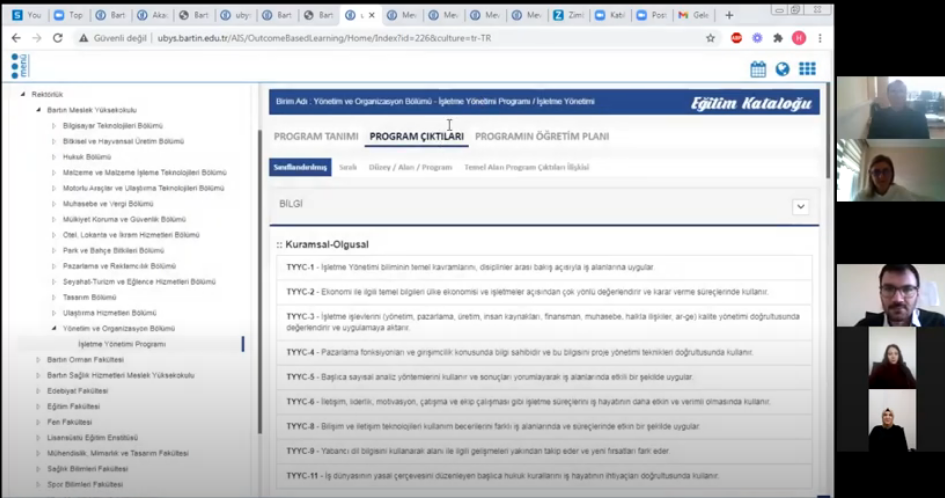The image size is (945, 498).
Task: Click the browser back arrow
Action: pos(16,38)
